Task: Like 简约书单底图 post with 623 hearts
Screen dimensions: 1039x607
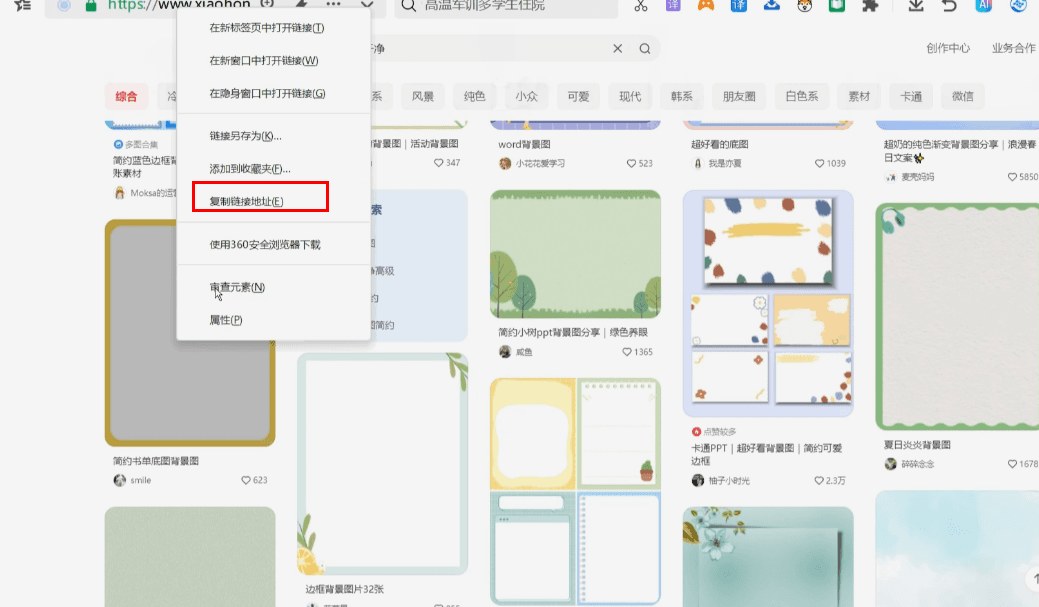Action: [x=246, y=480]
